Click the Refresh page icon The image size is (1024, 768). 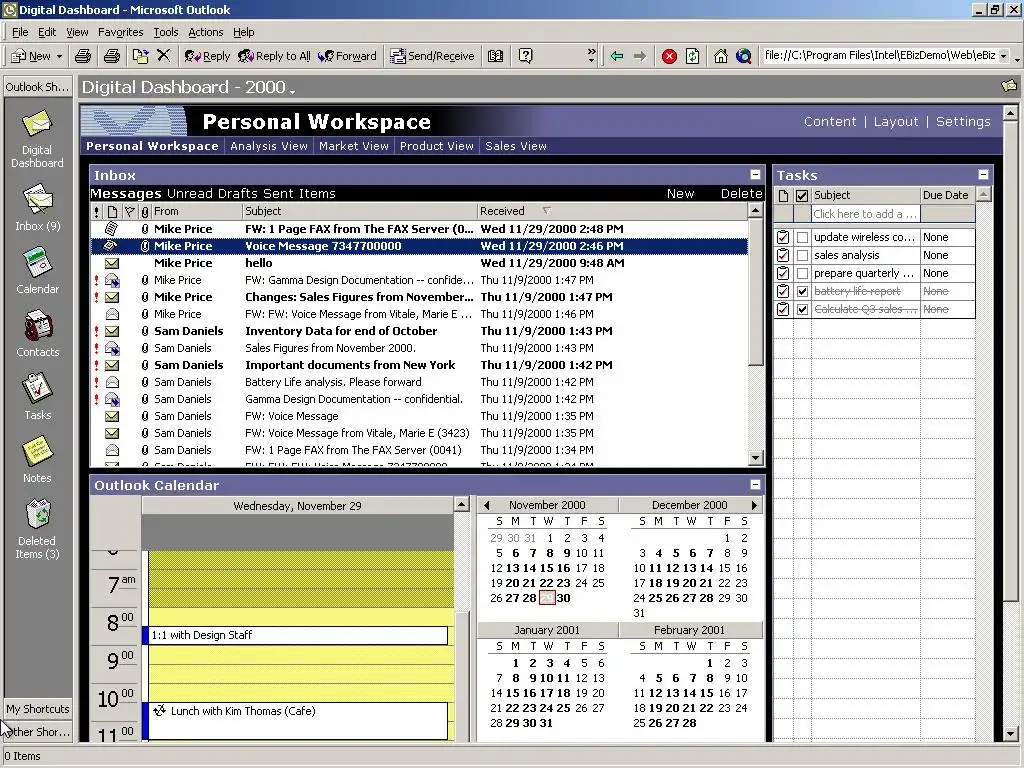click(692, 56)
